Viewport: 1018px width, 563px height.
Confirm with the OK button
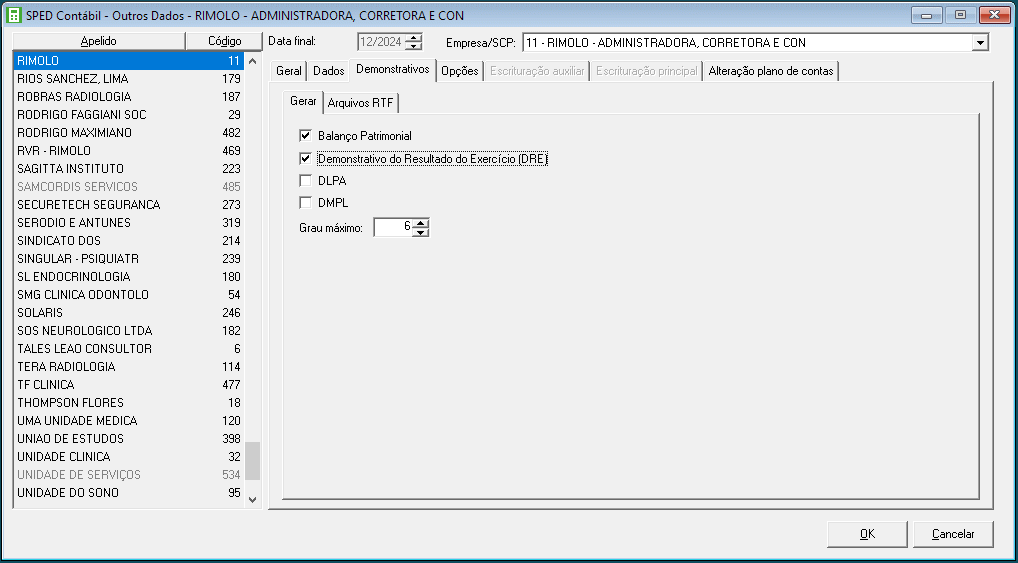(x=867, y=534)
